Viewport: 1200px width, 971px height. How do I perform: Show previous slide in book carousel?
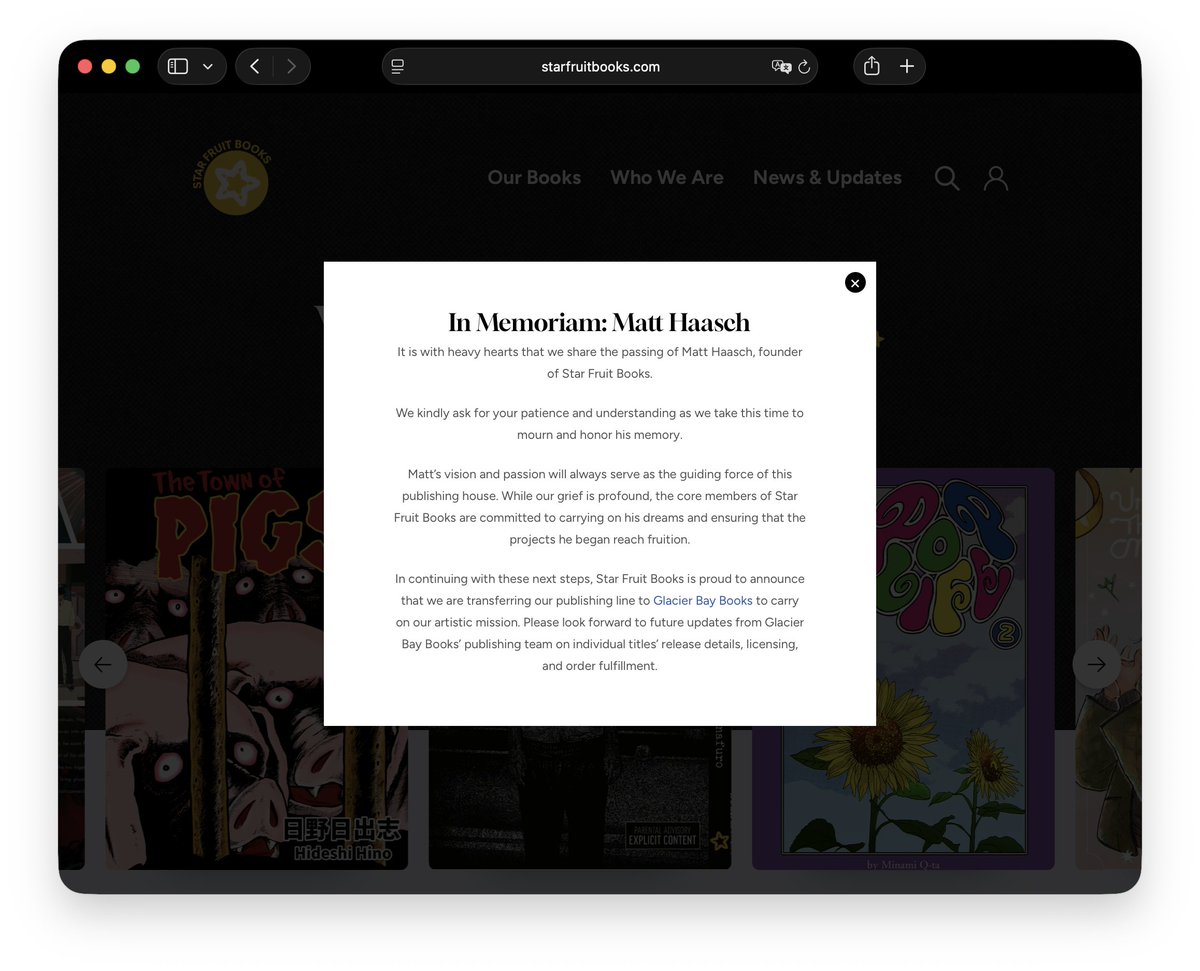[x=103, y=665]
